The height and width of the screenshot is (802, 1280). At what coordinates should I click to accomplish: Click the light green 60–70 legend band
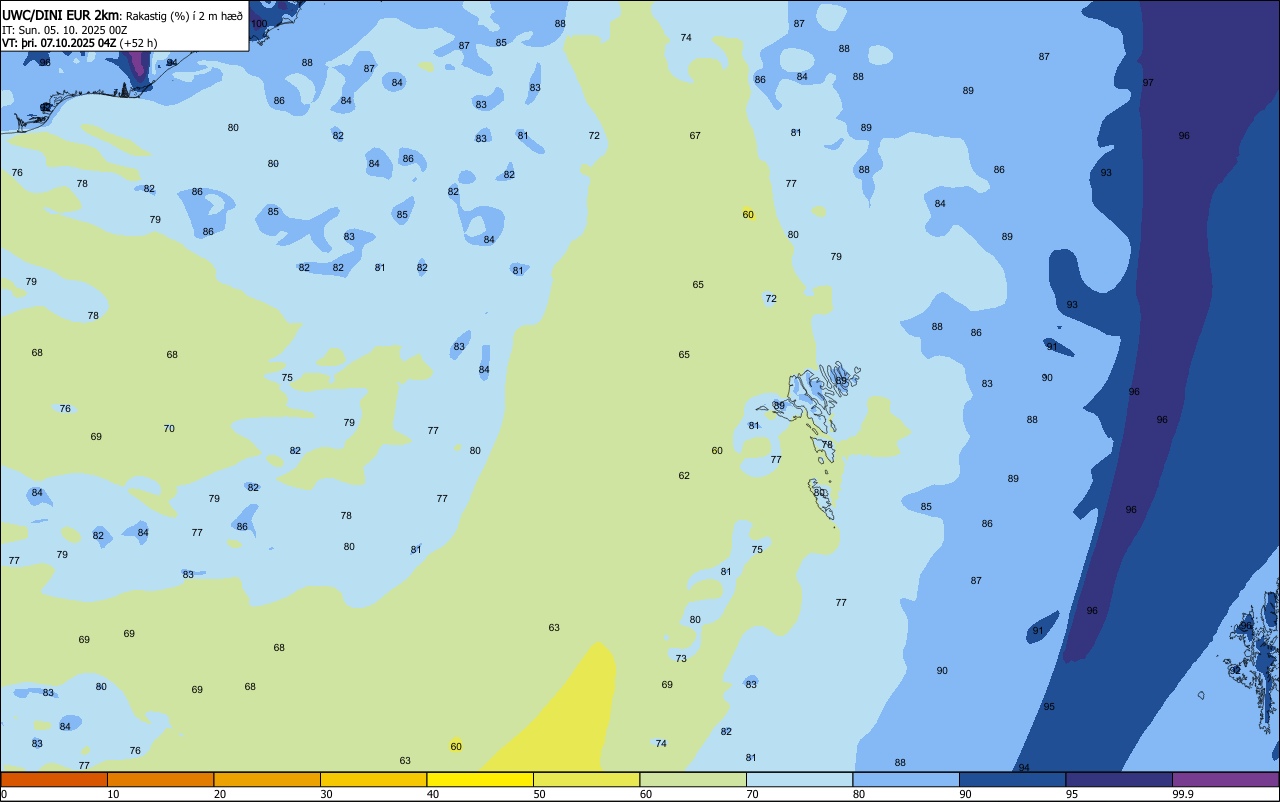pos(693,779)
